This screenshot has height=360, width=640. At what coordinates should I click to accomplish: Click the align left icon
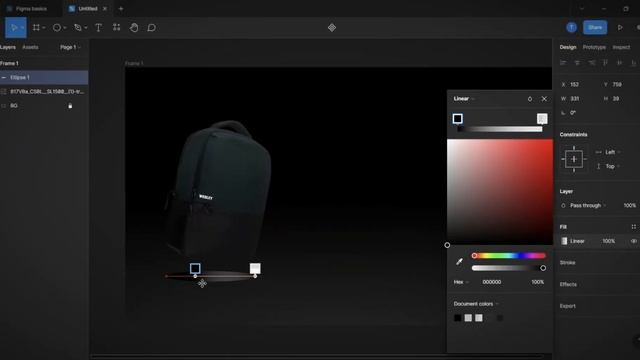click(x=563, y=63)
